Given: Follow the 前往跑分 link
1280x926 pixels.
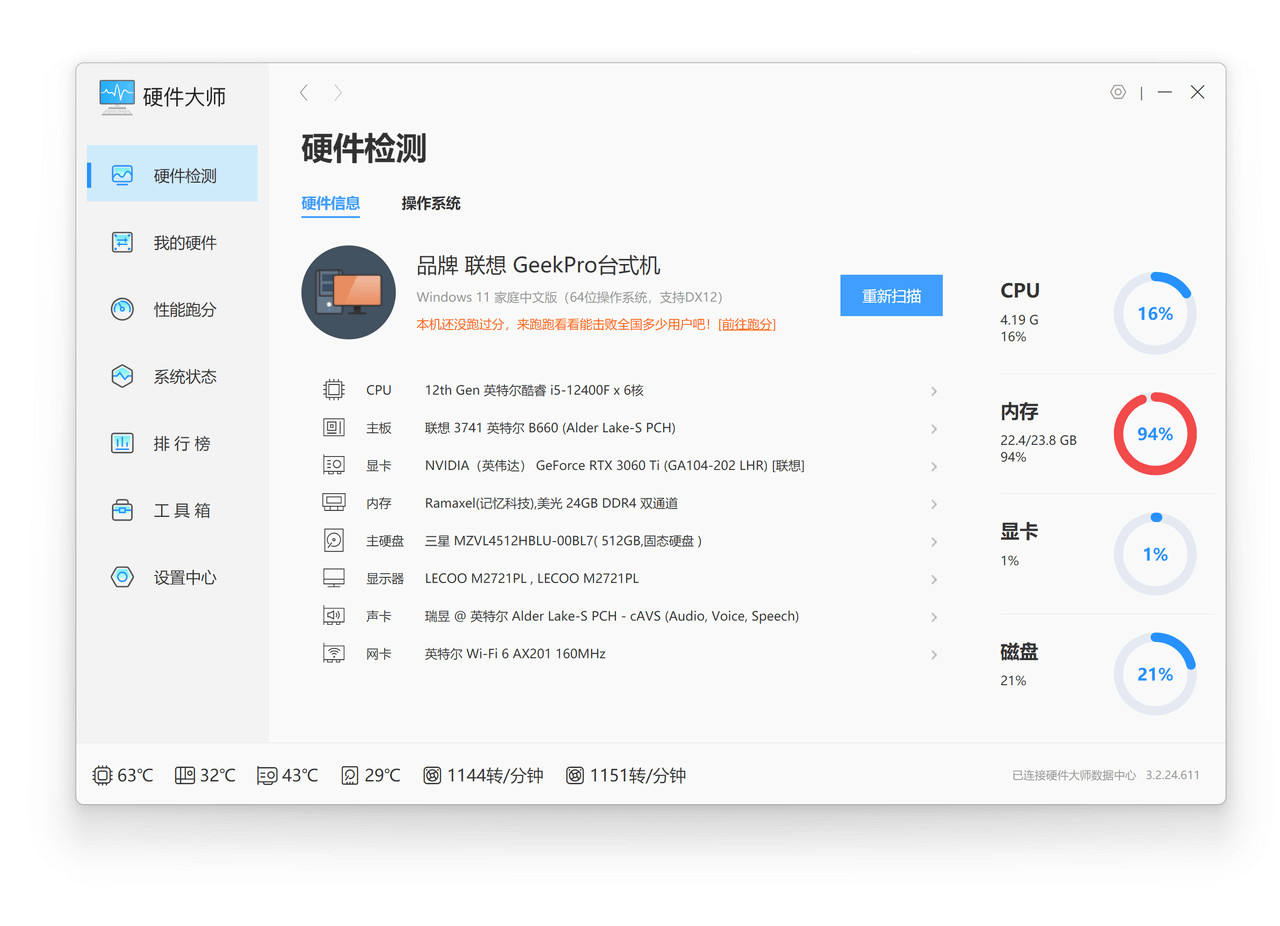Looking at the screenshot, I should click(747, 324).
